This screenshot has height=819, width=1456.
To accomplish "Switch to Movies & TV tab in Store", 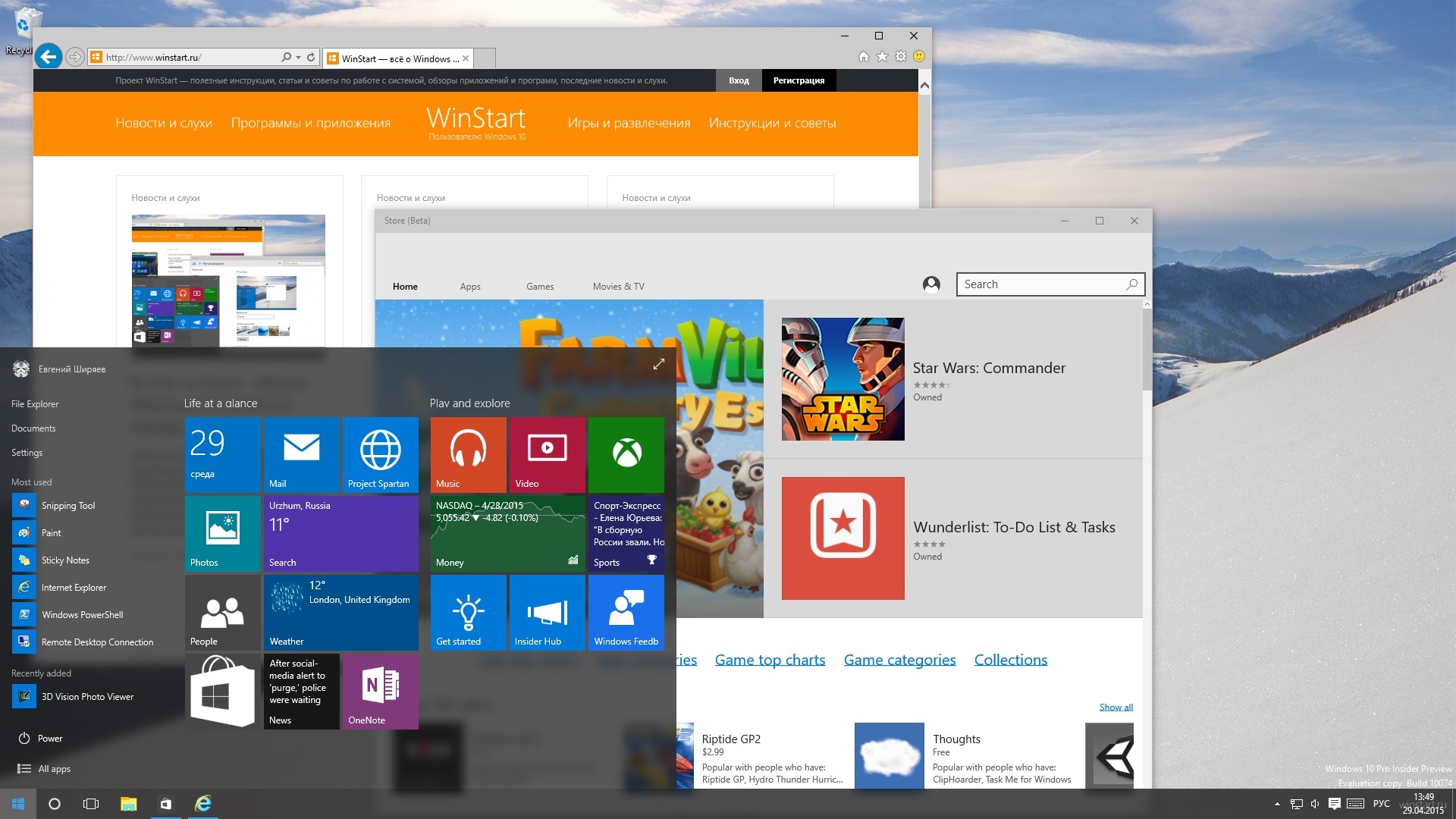I will click(619, 287).
